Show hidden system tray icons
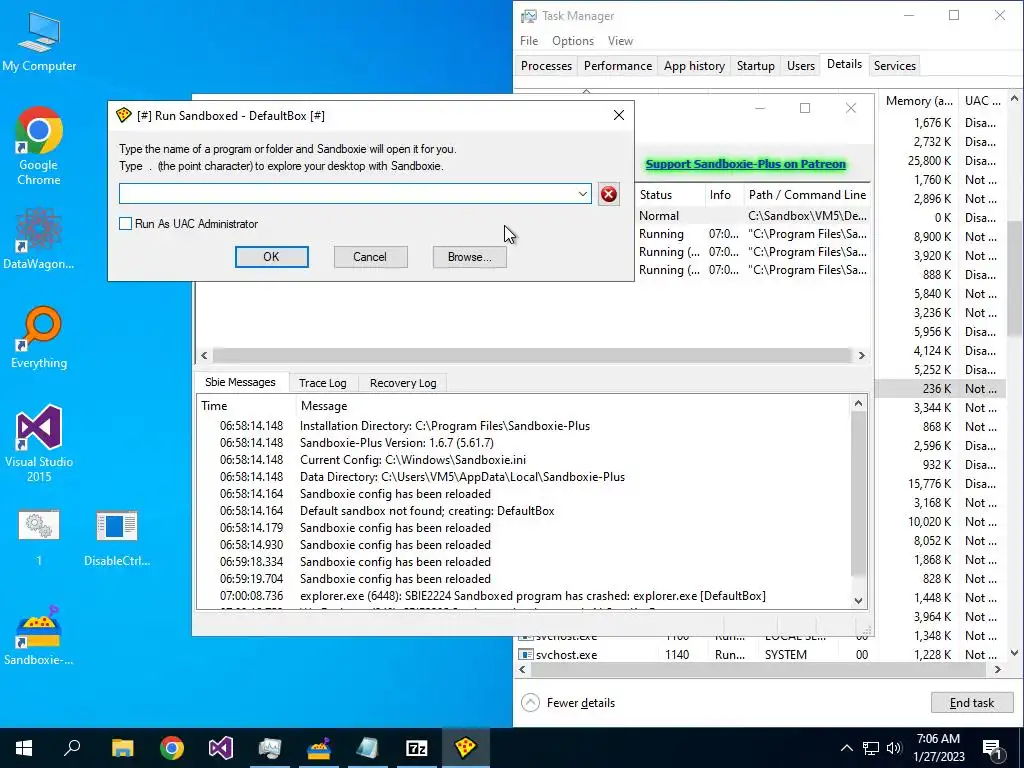Image resolution: width=1024 pixels, height=768 pixels. [846, 748]
